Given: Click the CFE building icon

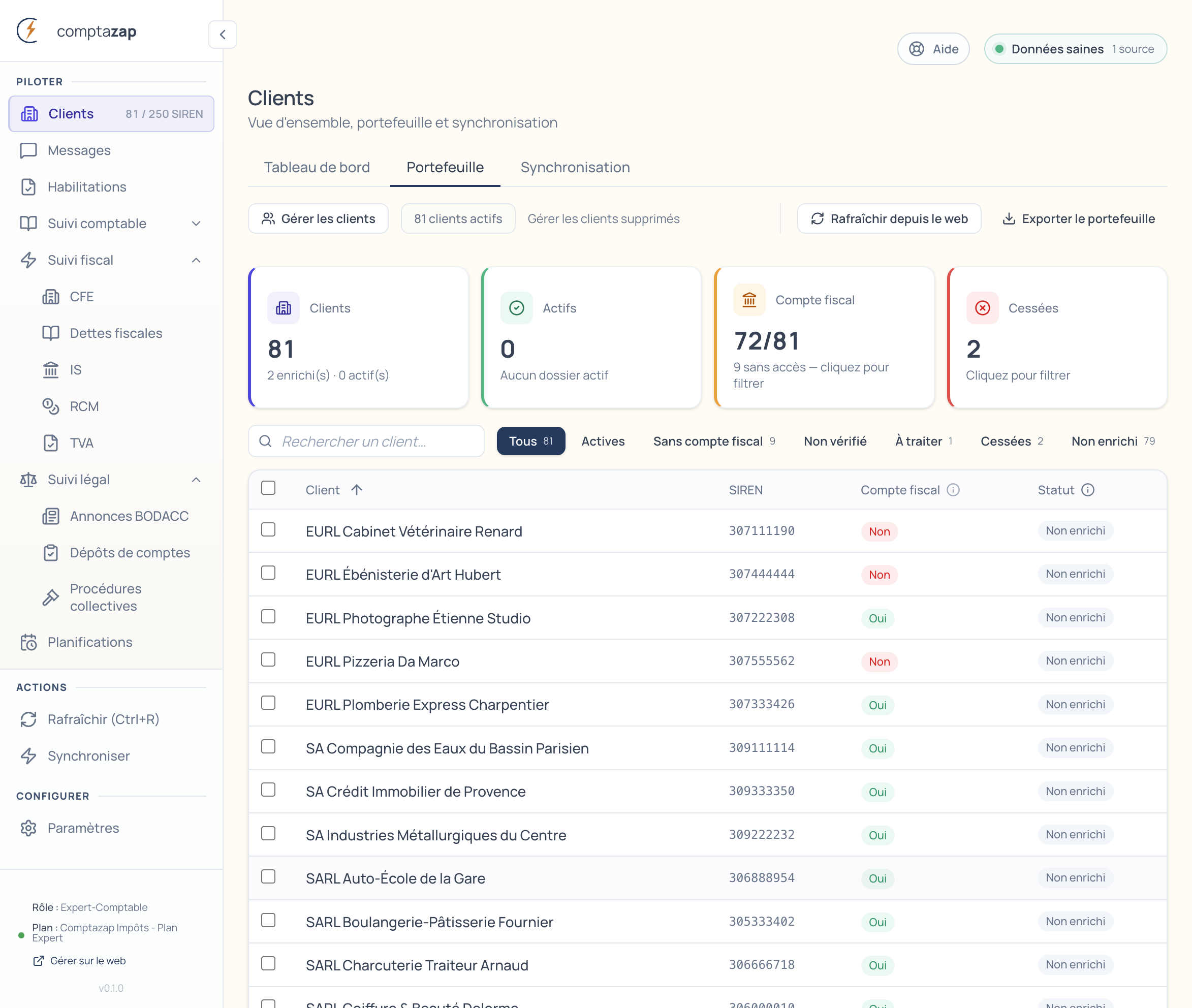Looking at the screenshot, I should pyautogui.click(x=51, y=297).
